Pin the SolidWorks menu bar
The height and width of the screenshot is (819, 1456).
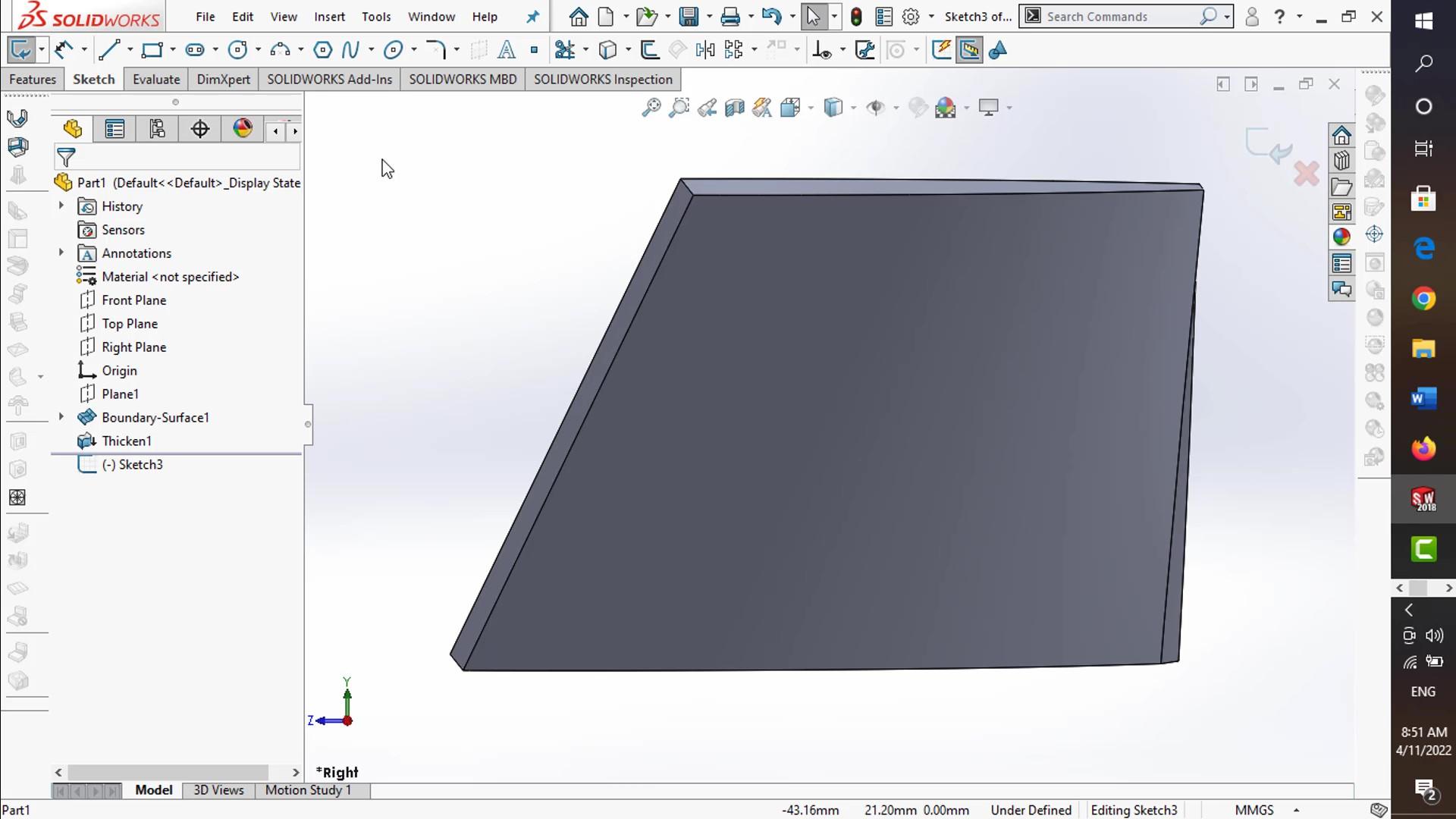coord(533,17)
